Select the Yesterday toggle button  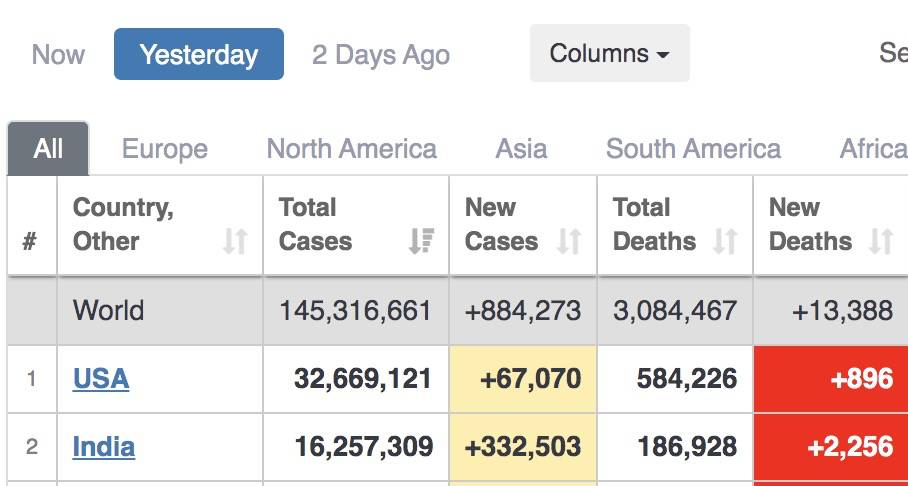(199, 54)
